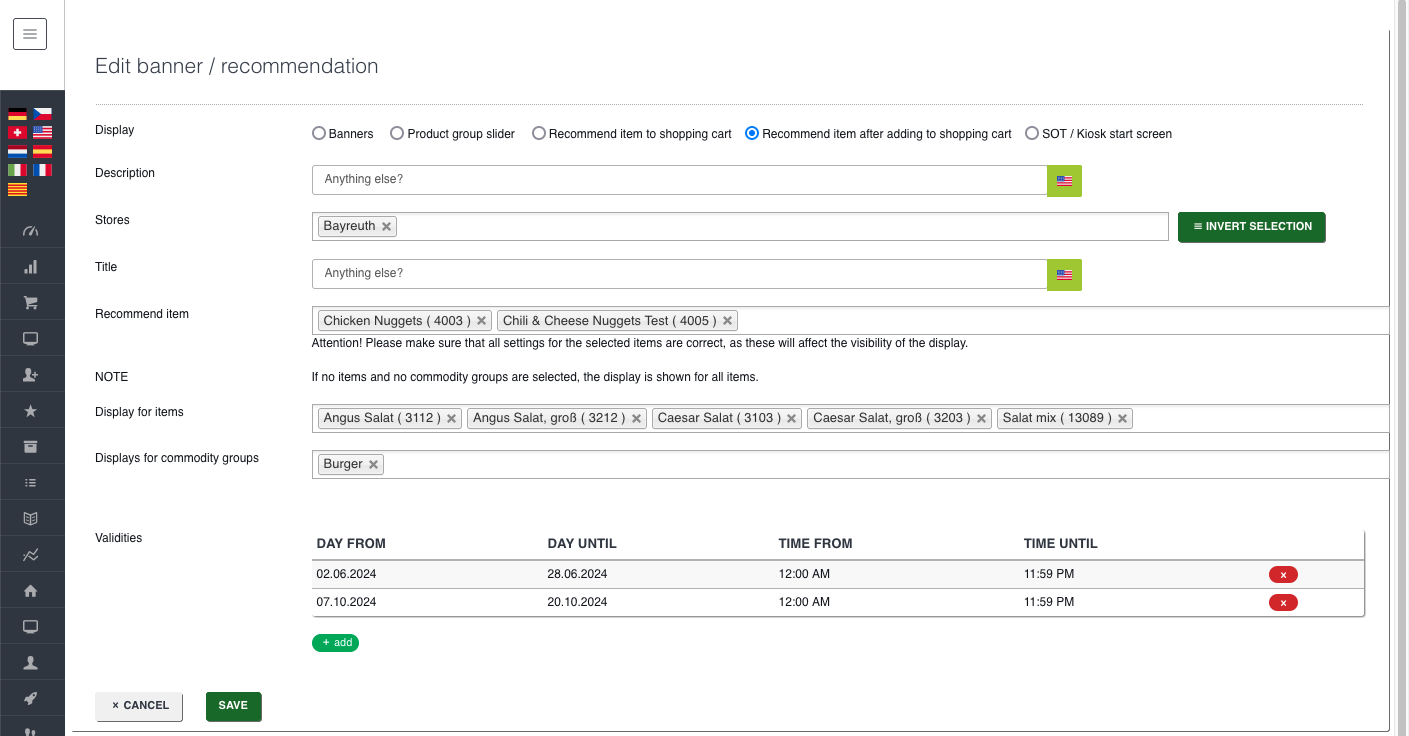This screenshot has height=736, width=1409.
Task: Remove Angus Salat, groß (3212) tag
Action: pos(636,419)
